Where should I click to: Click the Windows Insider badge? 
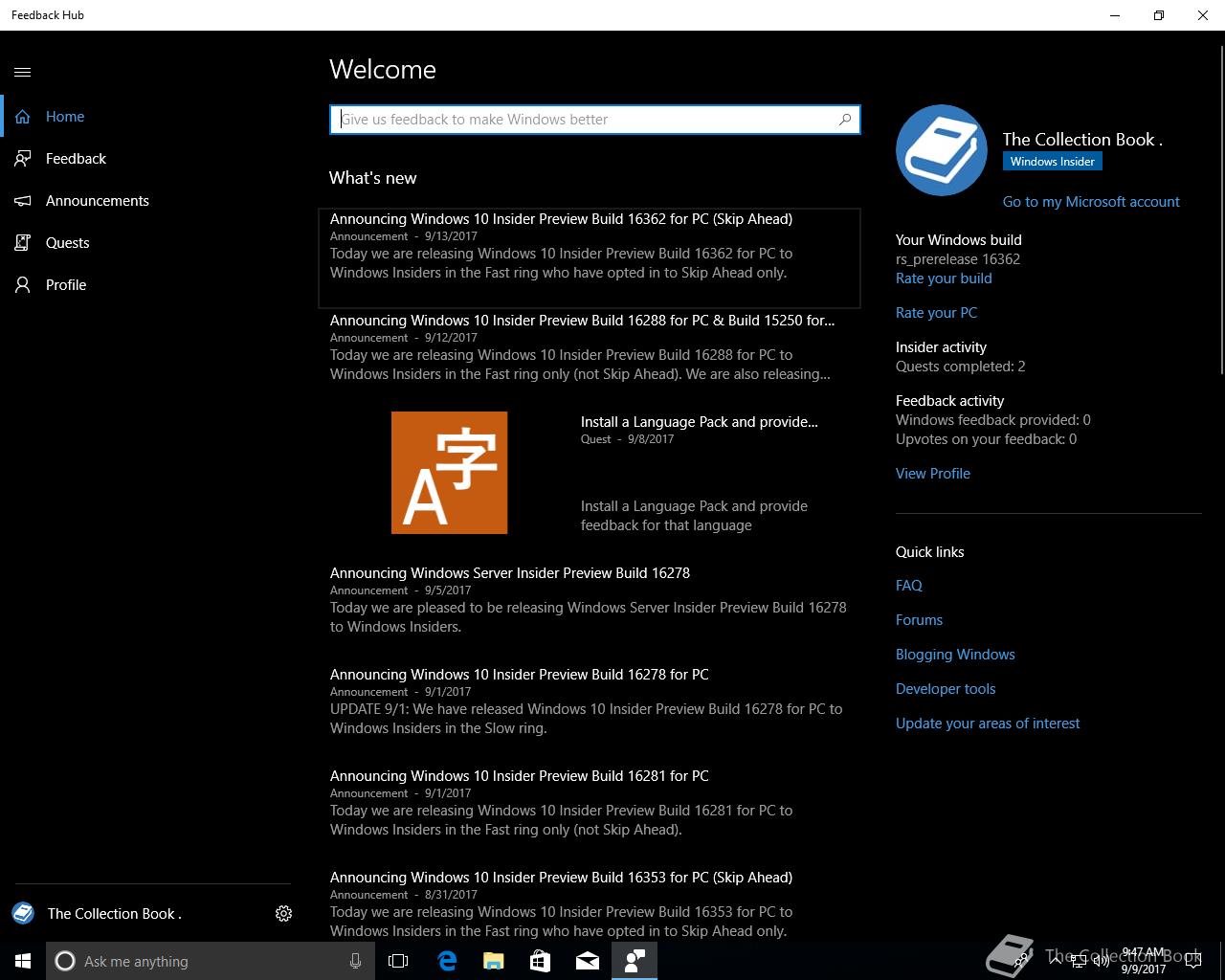(1052, 162)
